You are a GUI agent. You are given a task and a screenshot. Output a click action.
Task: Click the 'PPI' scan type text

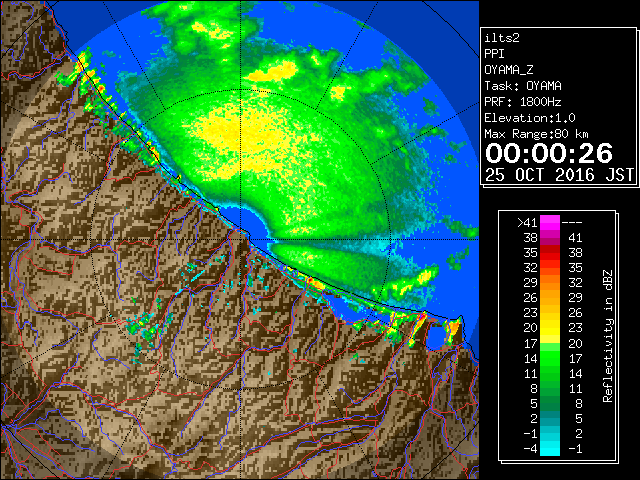point(494,54)
